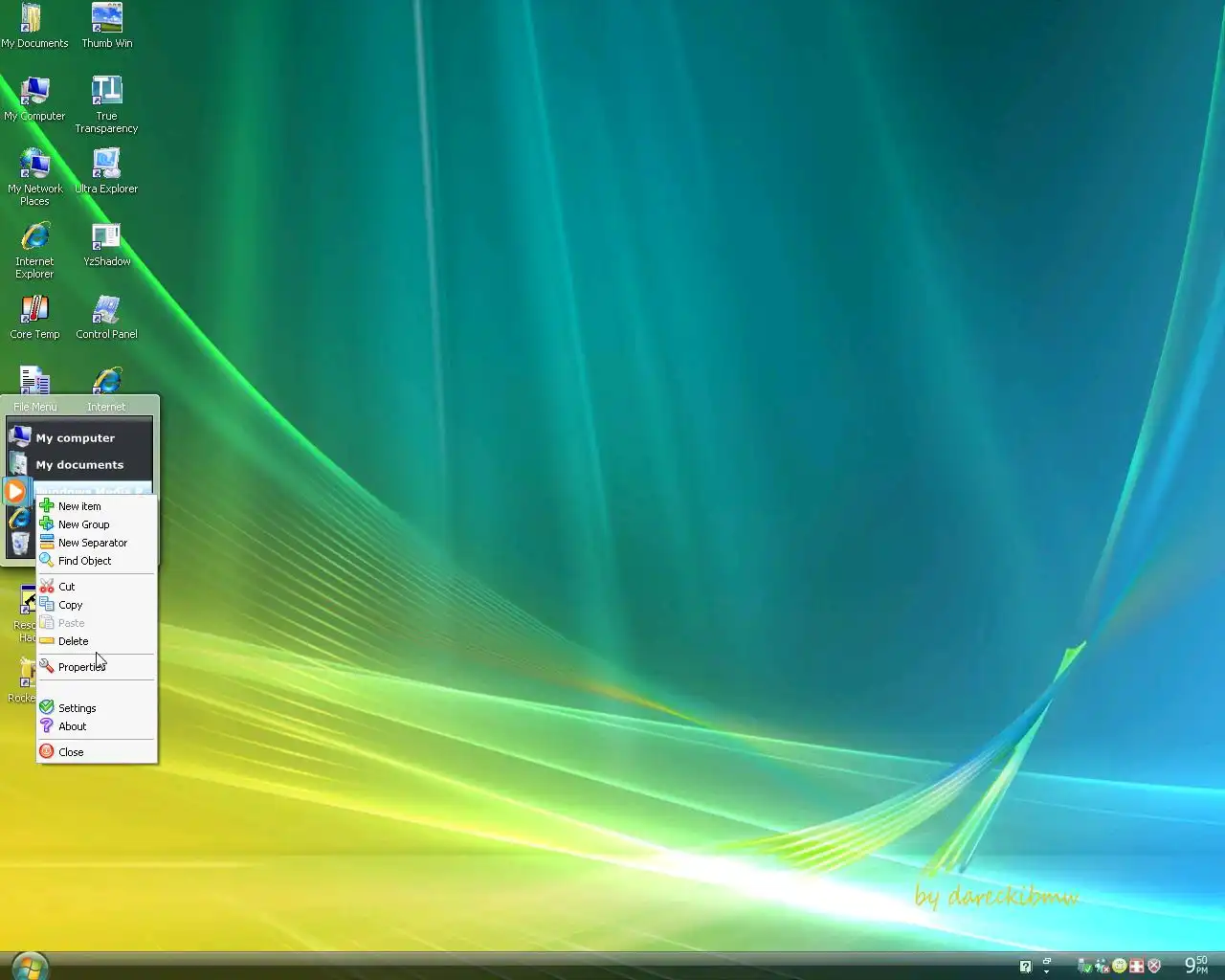The width and height of the screenshot is (1225, 980).
Task: Click the safely remove hardware tray icon
Action: (1085, 966)
